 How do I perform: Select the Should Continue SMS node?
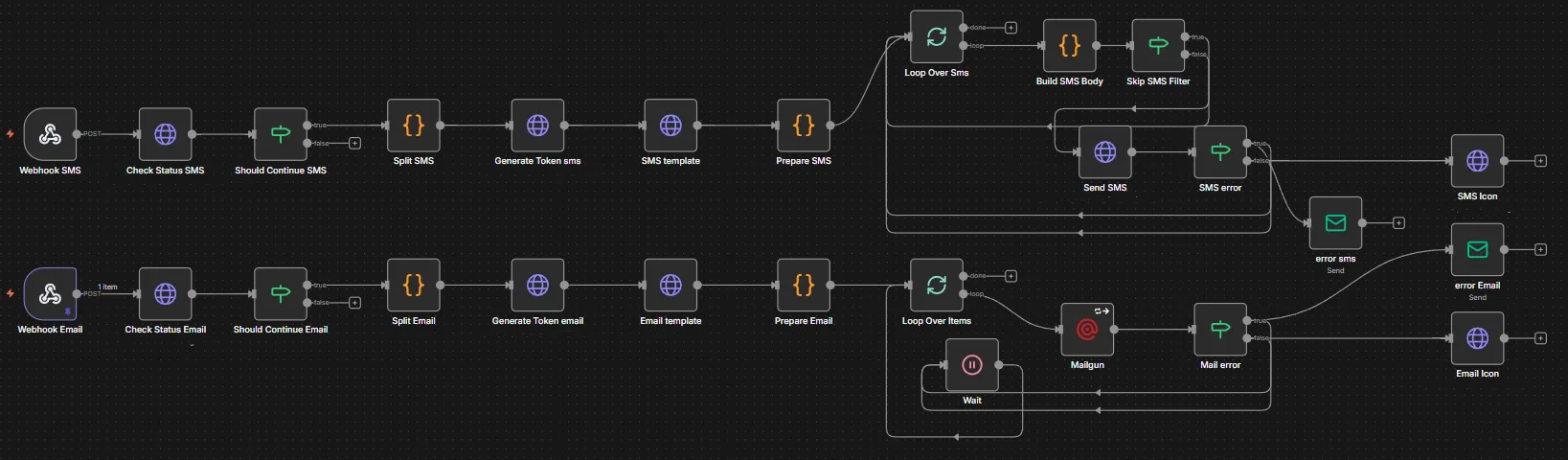pos(281,134)
